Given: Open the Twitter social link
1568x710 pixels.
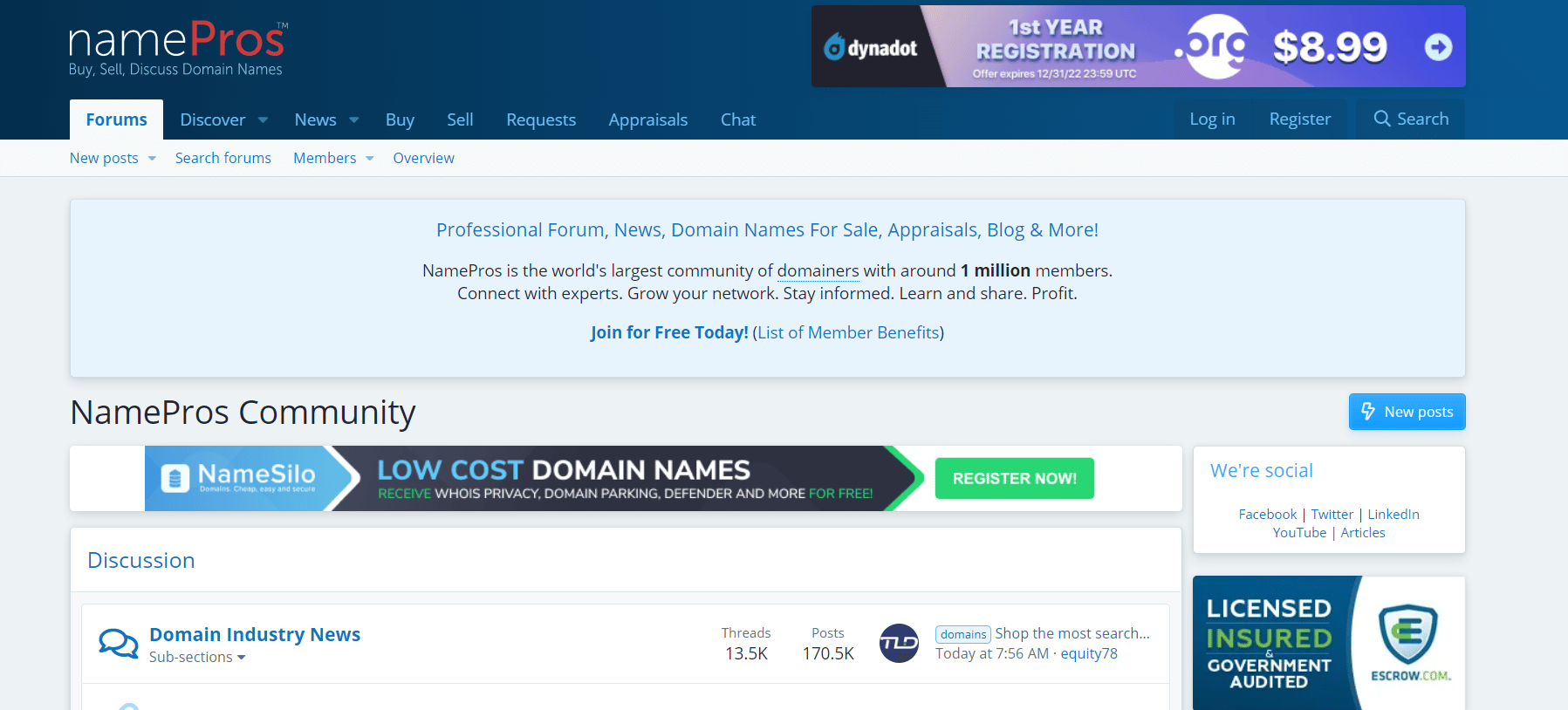Looking at the screenshot, I should click(x=1332, y=515).
